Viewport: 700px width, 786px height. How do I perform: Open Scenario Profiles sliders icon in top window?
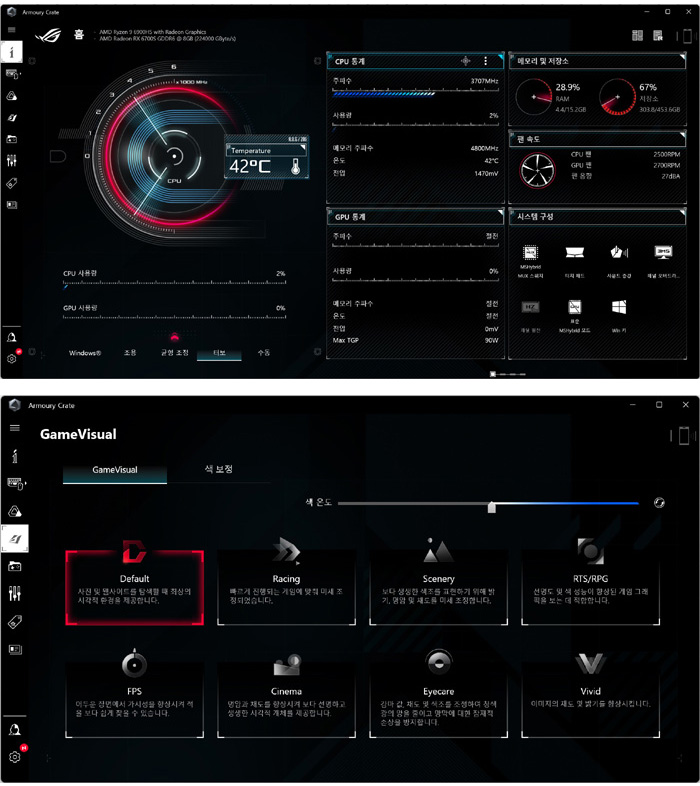pyautogui.click(x=12, y=160)
